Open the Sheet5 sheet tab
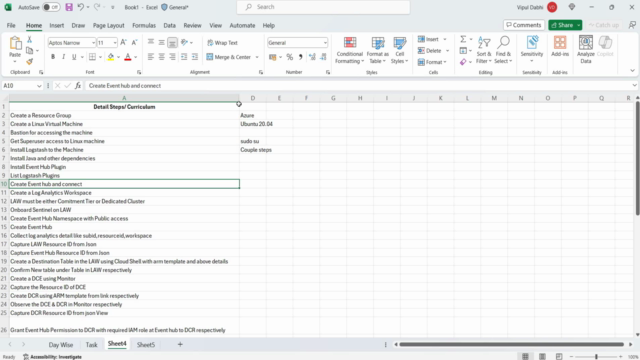 (146, 345)
